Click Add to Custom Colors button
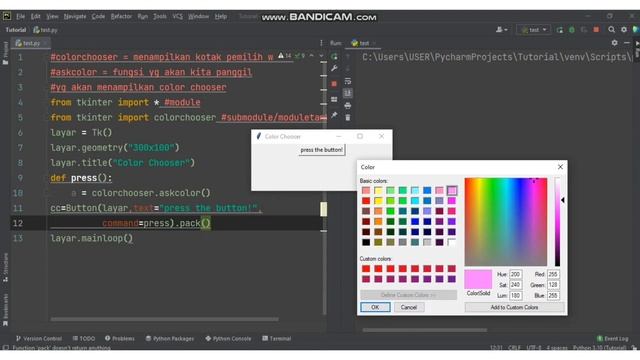 (514, 307)
